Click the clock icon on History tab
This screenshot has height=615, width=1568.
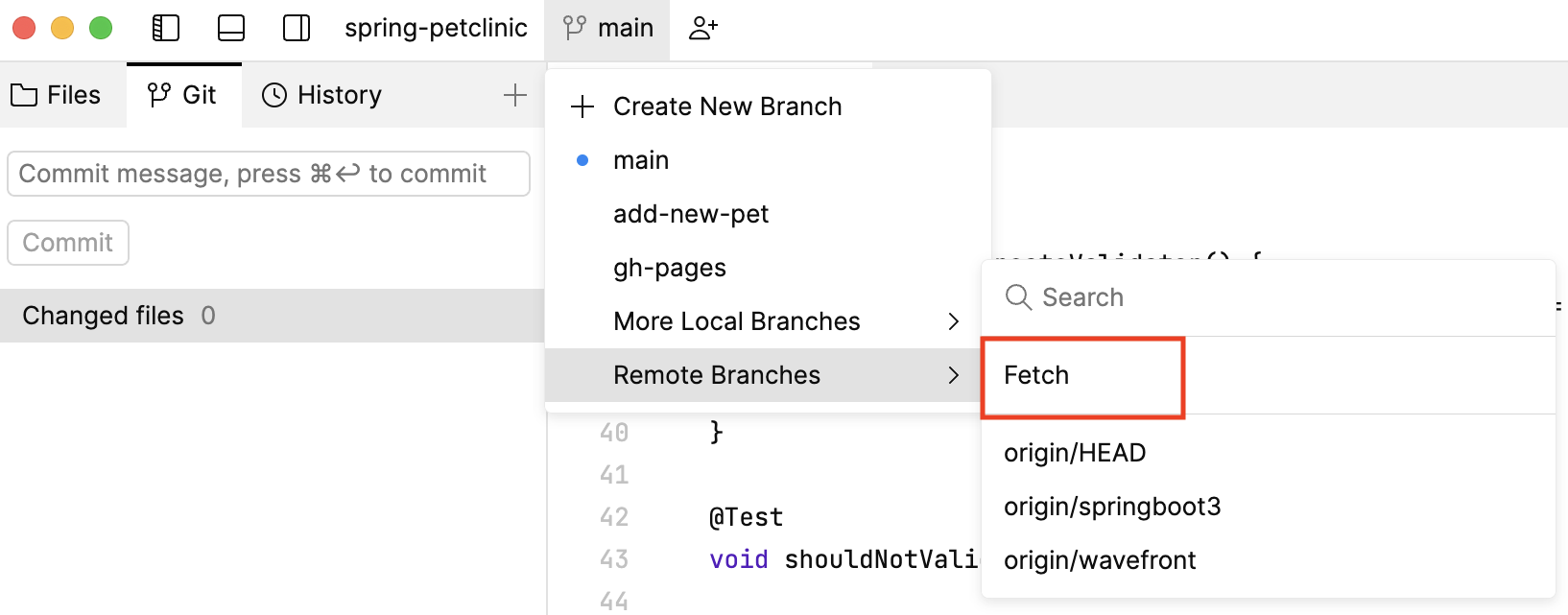point(274,94)
